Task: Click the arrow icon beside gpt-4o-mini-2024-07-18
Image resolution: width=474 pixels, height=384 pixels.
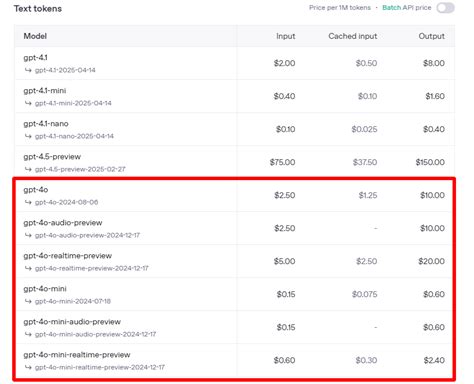Action: click(x=28, y=301)
